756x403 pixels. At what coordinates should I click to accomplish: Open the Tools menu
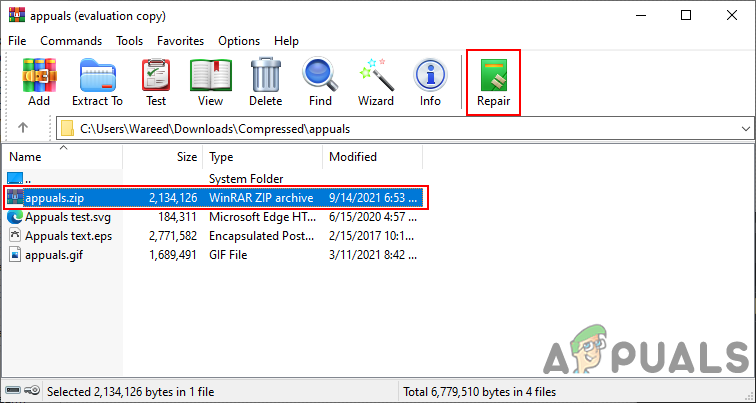pos(129,41)
